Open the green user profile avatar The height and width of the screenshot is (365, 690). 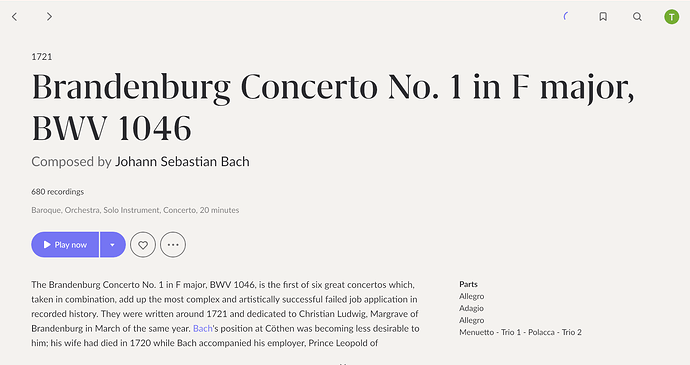coord(672,17)
